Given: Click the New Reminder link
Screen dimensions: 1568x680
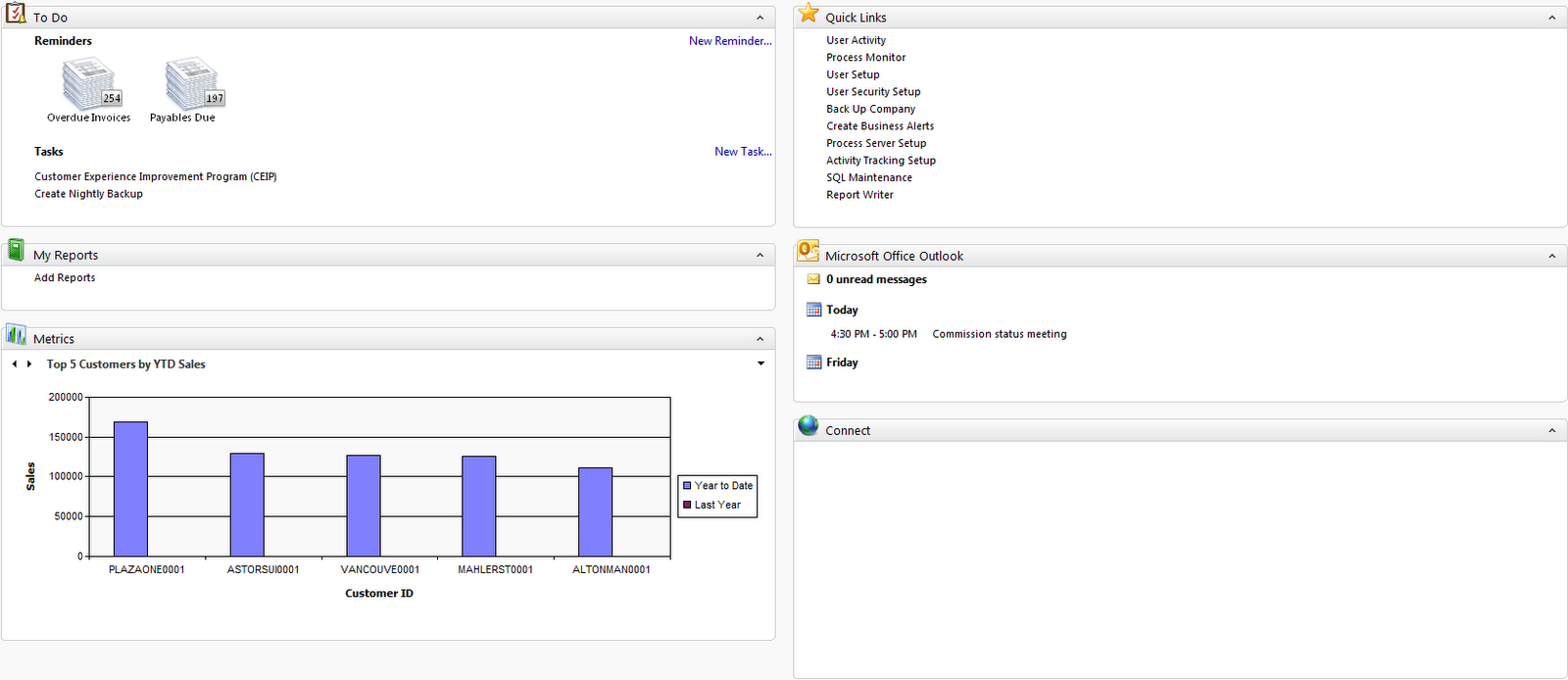Looking at the screenshot, I should coord(730,41).
